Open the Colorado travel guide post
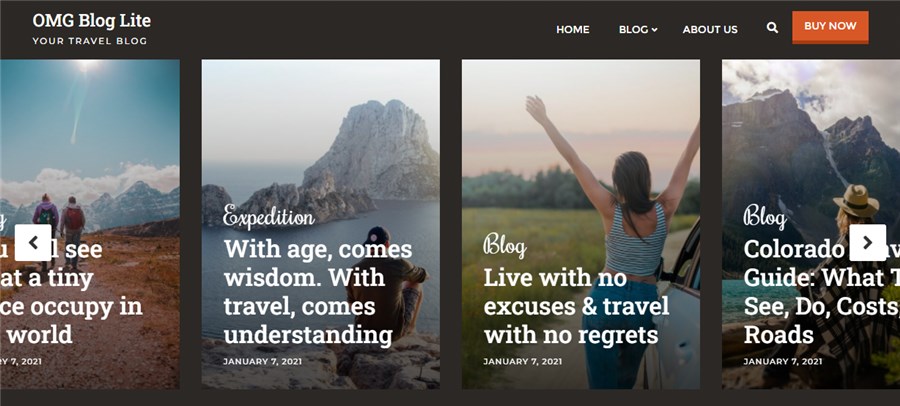 821,292
